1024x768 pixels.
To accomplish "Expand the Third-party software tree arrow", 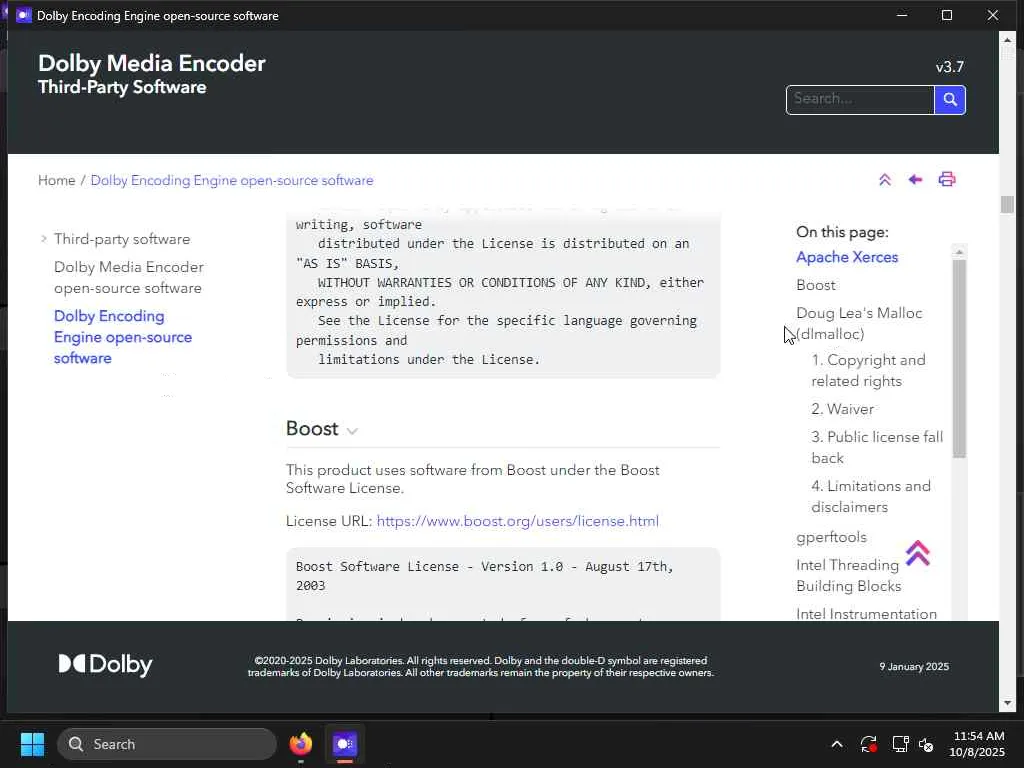I will 44,239.
